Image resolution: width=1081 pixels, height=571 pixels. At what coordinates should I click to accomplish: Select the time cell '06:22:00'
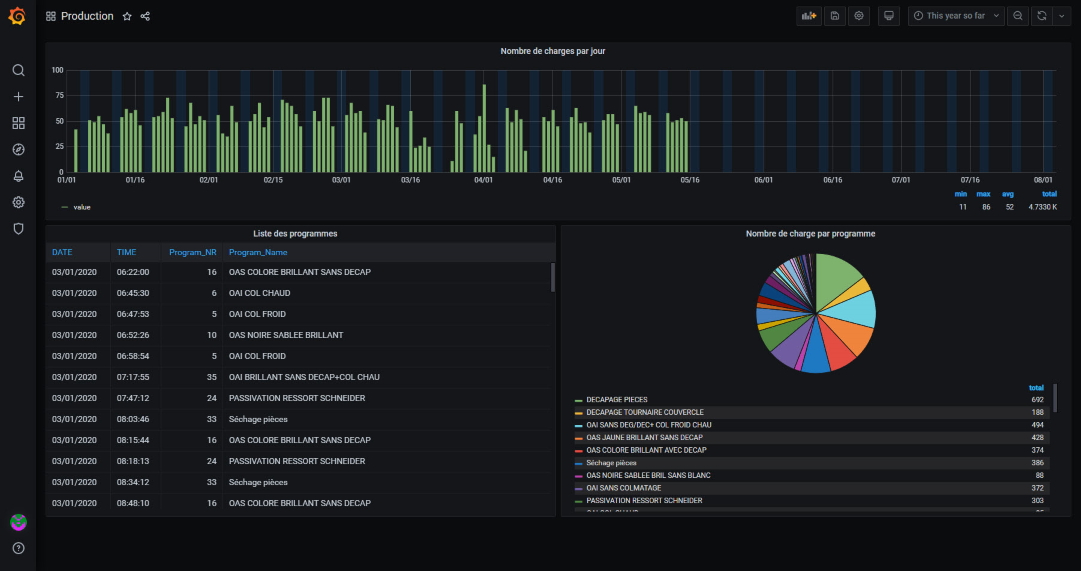[133, 272]
